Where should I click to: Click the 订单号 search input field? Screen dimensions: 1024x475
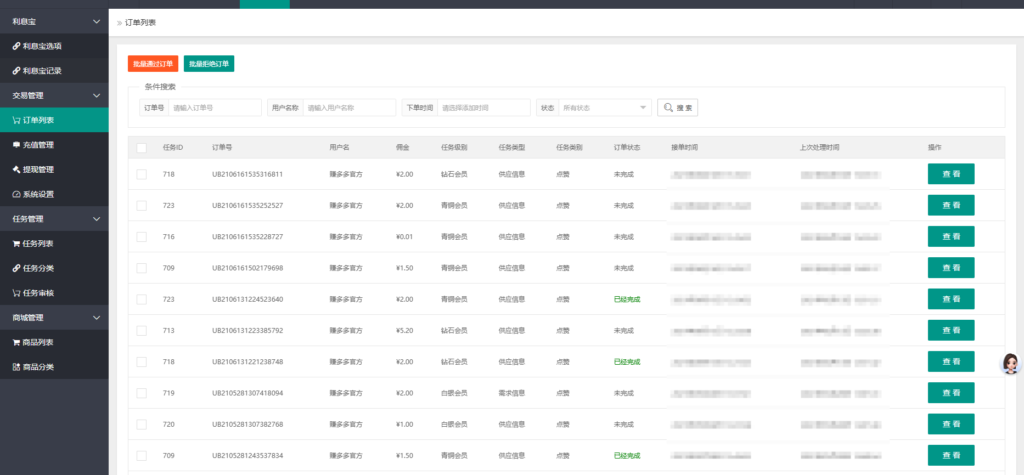pos(215,108)
